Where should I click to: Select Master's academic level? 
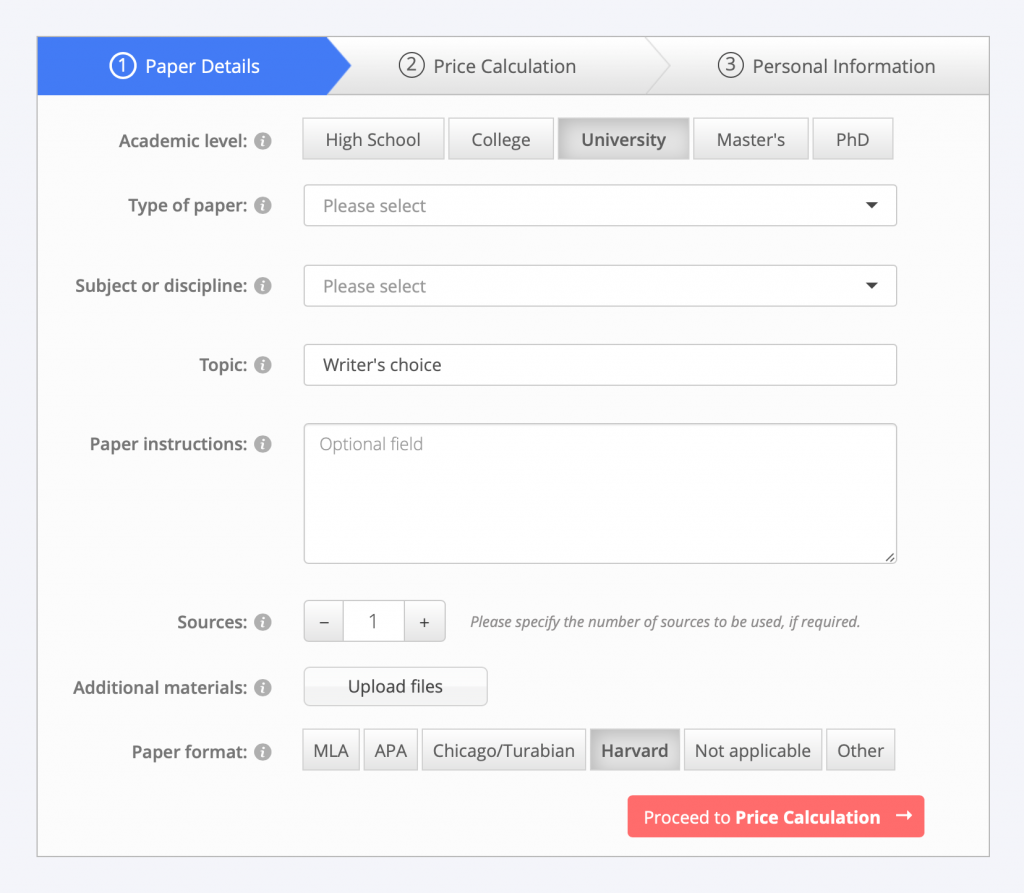click(750, 139)
